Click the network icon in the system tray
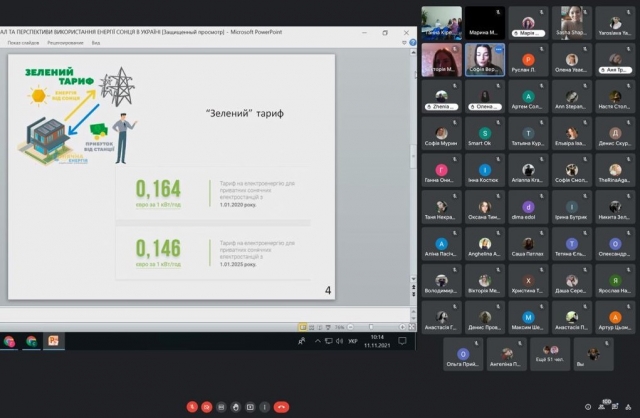This screenshot has width=640, height=418. (329, 341)
